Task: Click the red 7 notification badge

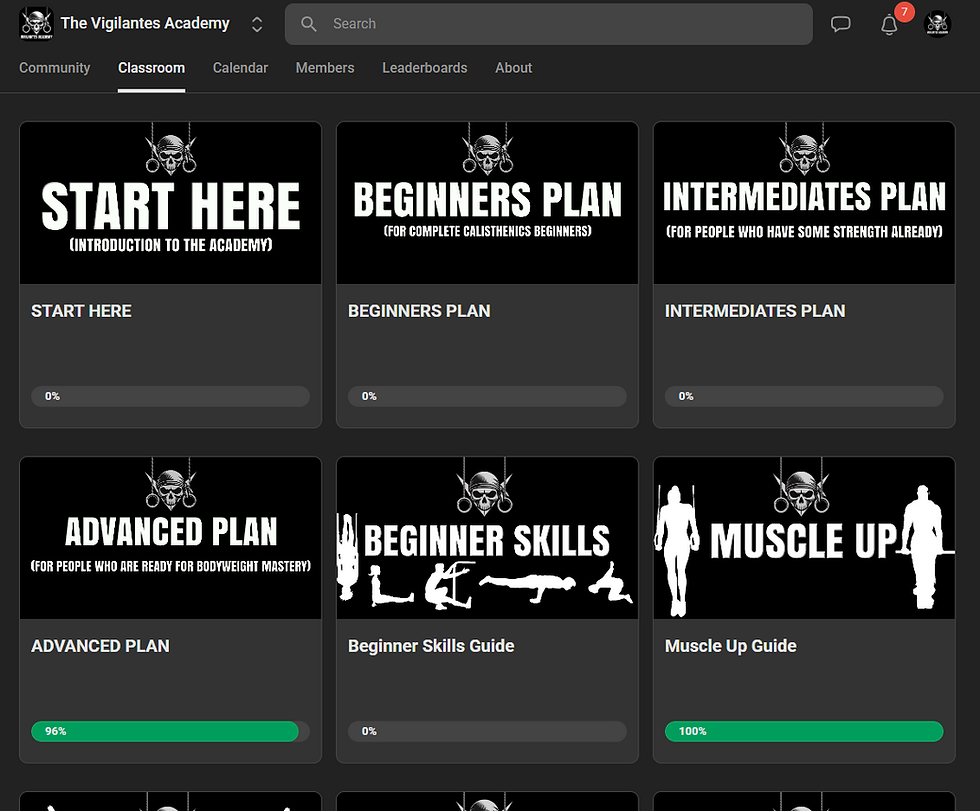Action: pos(904,12)
